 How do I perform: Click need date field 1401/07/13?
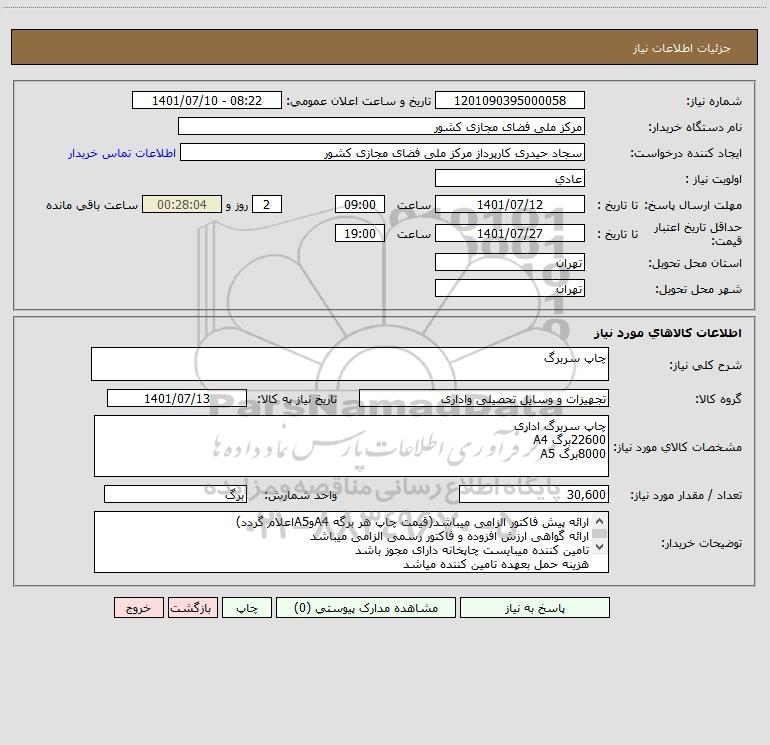pos(177,398)
